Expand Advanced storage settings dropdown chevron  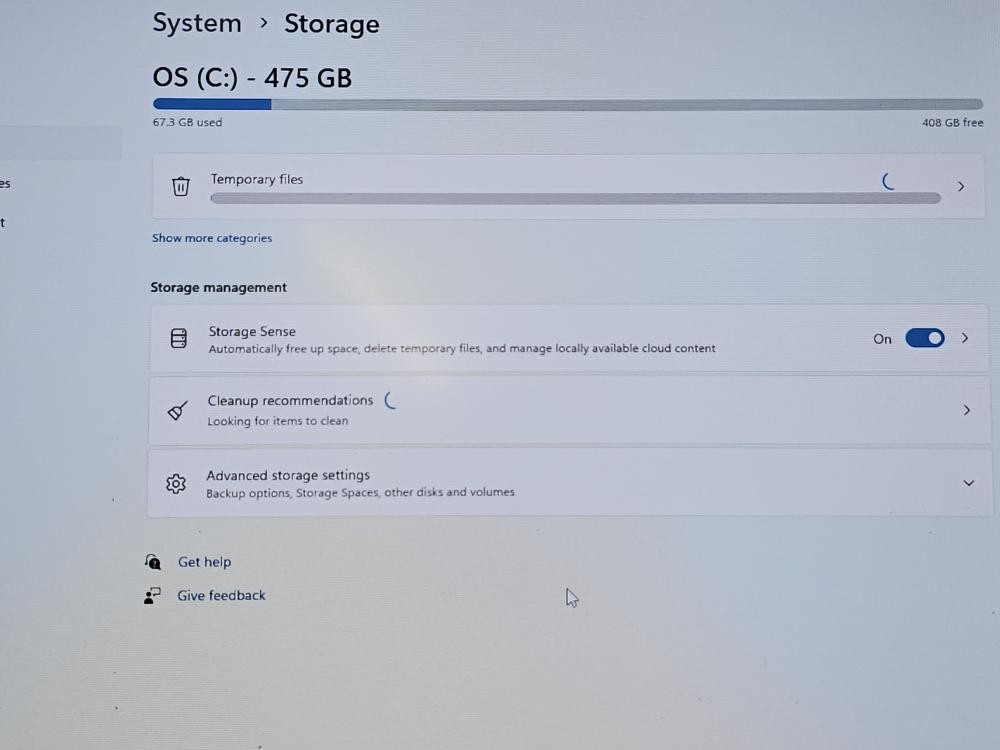969,483
